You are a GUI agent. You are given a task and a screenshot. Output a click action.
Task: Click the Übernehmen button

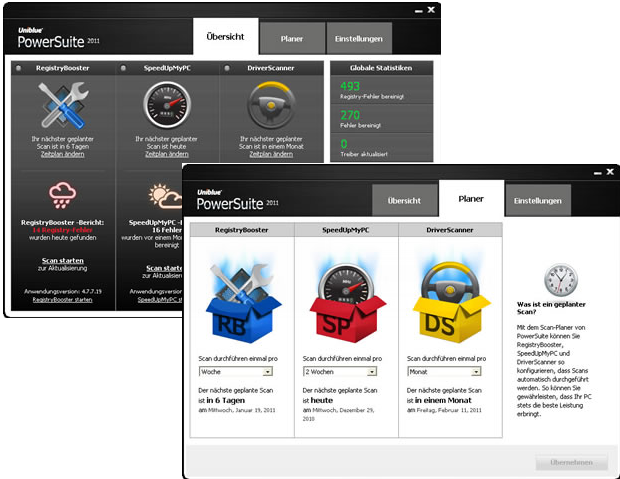[x=571, y=462]
